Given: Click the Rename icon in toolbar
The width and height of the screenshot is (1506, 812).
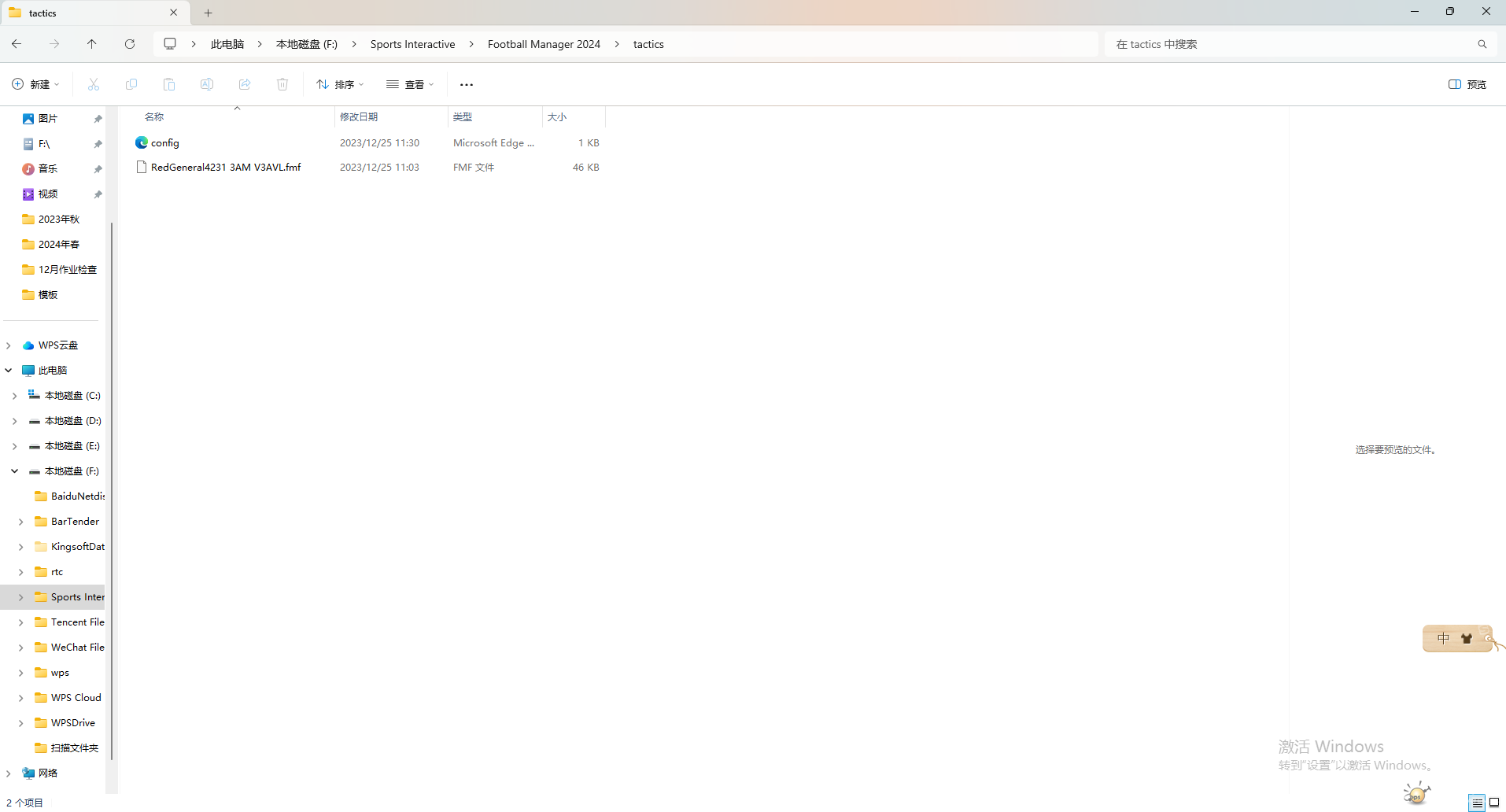Looking at the screenshot, I should (x=207, y=84).
